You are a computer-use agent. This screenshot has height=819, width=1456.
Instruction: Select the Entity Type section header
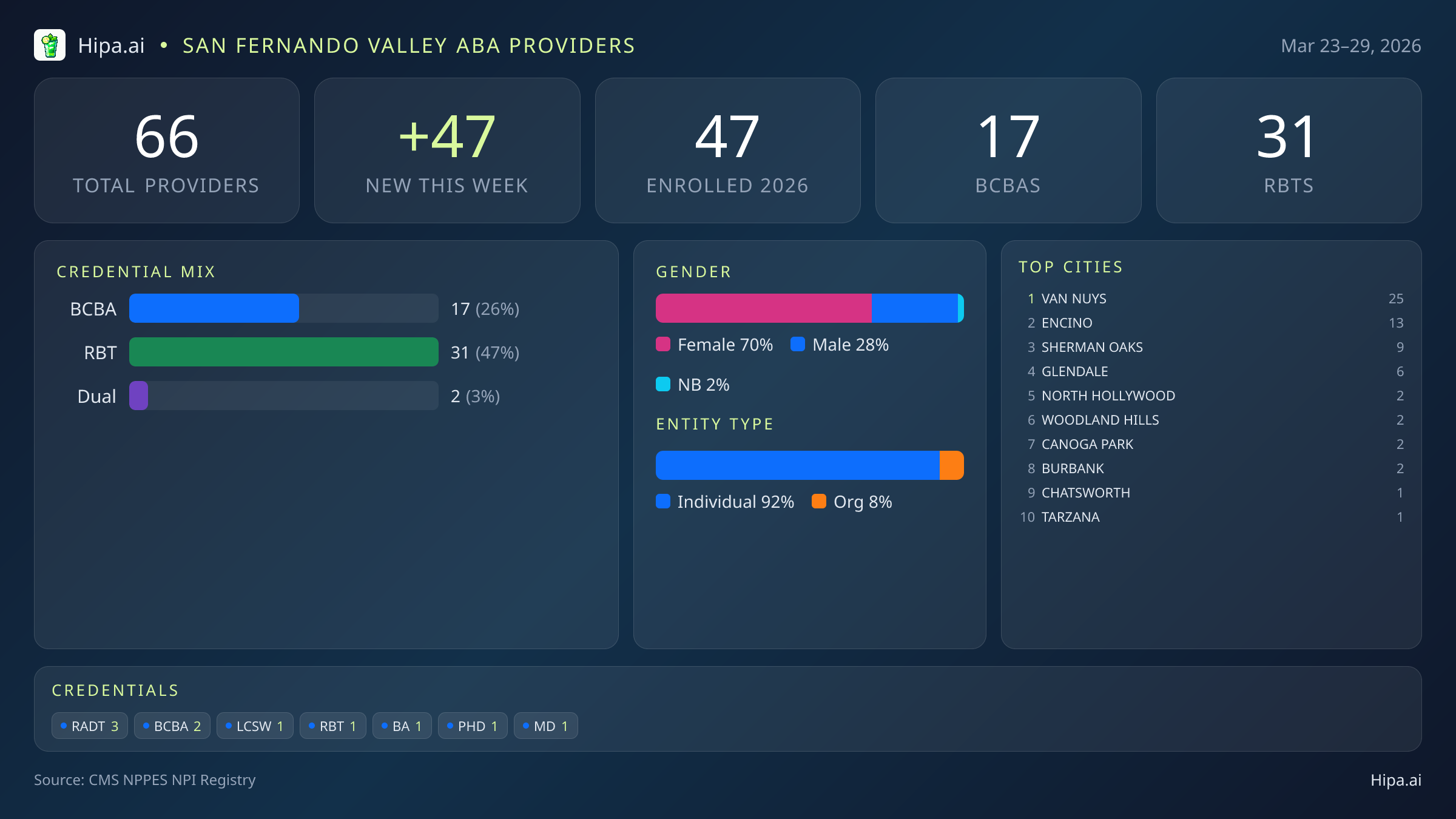tap(714, 423)
